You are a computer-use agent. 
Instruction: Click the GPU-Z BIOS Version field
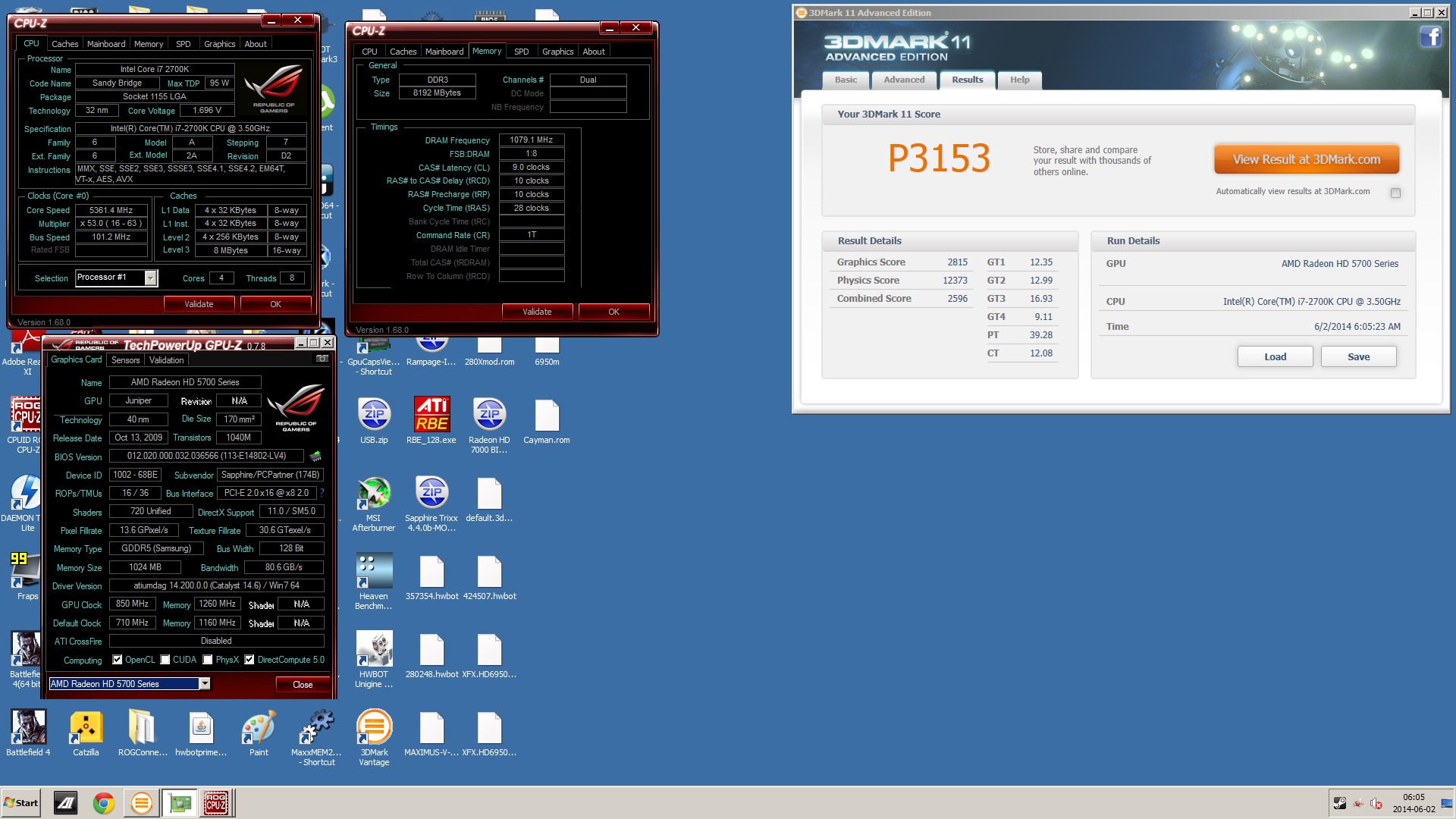point(206,456)
